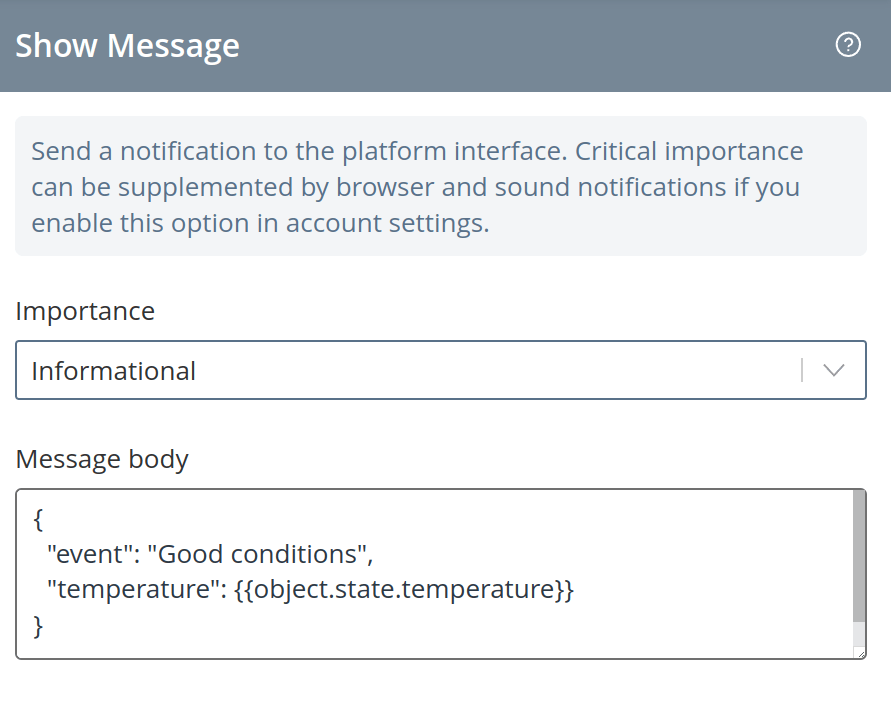This screenshot has height=719, width=891.
Task: Click the notification description info box
Action: (441, 186)
